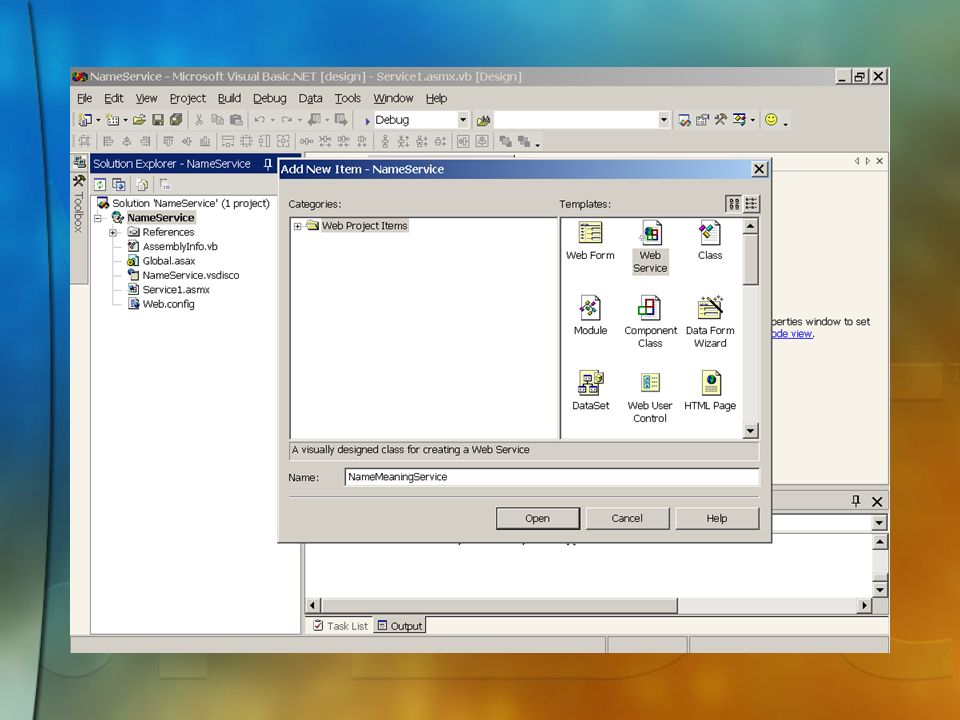Image resolution: width=960 pixels, height=720 pixels.
Task: Open the Edit menu
Action: pos(114,98)
